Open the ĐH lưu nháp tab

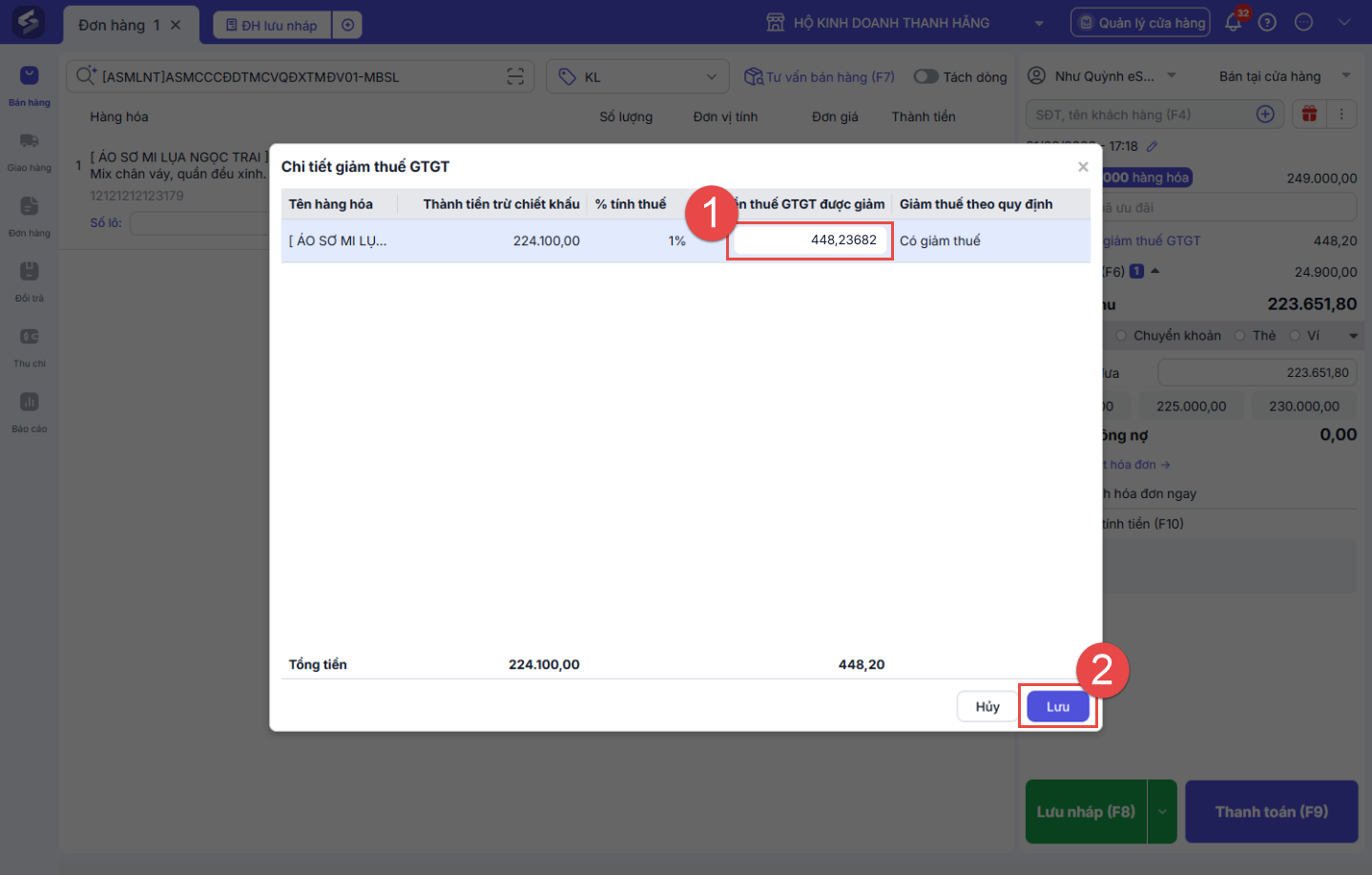[x=272, y=25]
